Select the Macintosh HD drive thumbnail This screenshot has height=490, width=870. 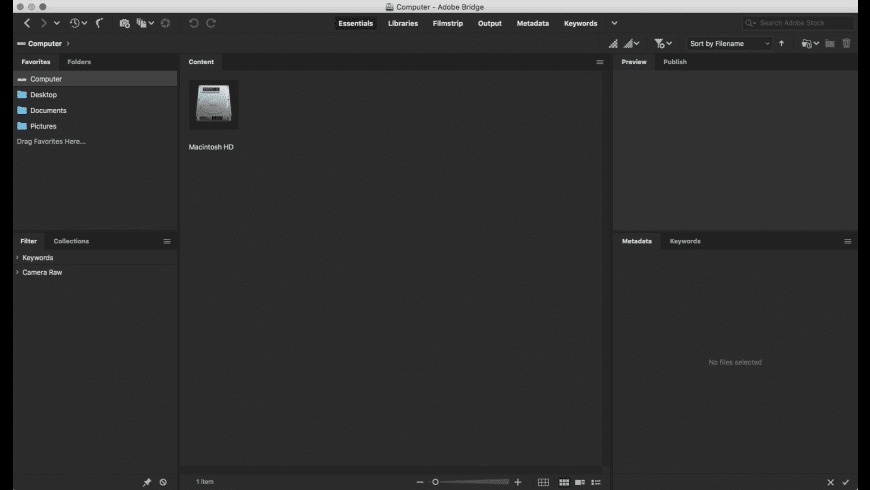pyautogui.click(x=214, y=104)
